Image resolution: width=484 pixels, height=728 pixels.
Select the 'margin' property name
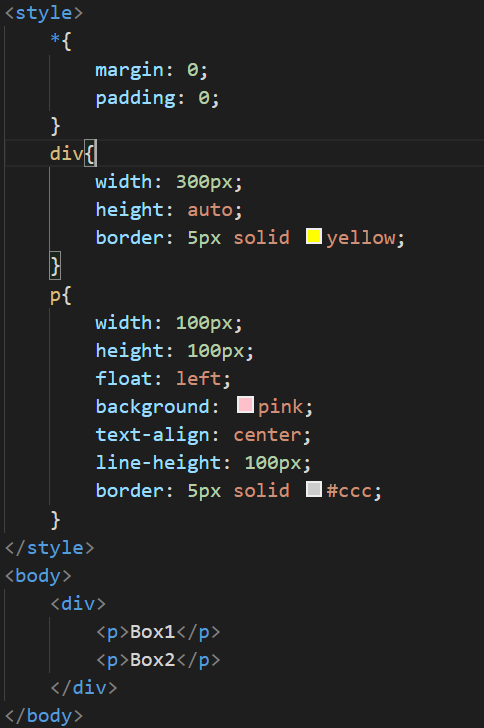[130, 71]
